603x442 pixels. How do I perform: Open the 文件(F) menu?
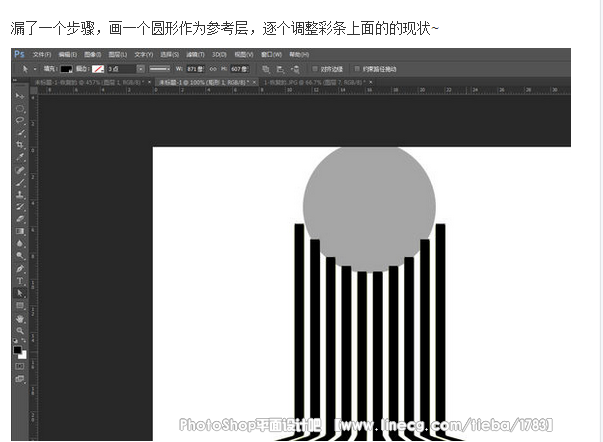tap(41, 54)
